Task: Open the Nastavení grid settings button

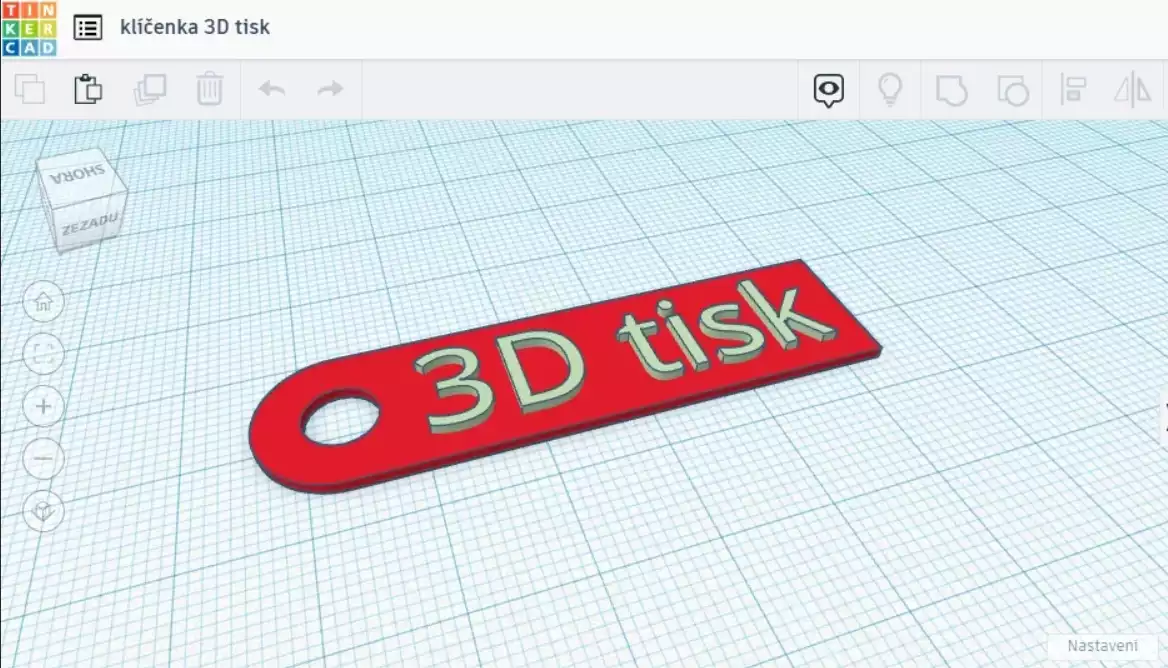Action: pos(1102,646)
